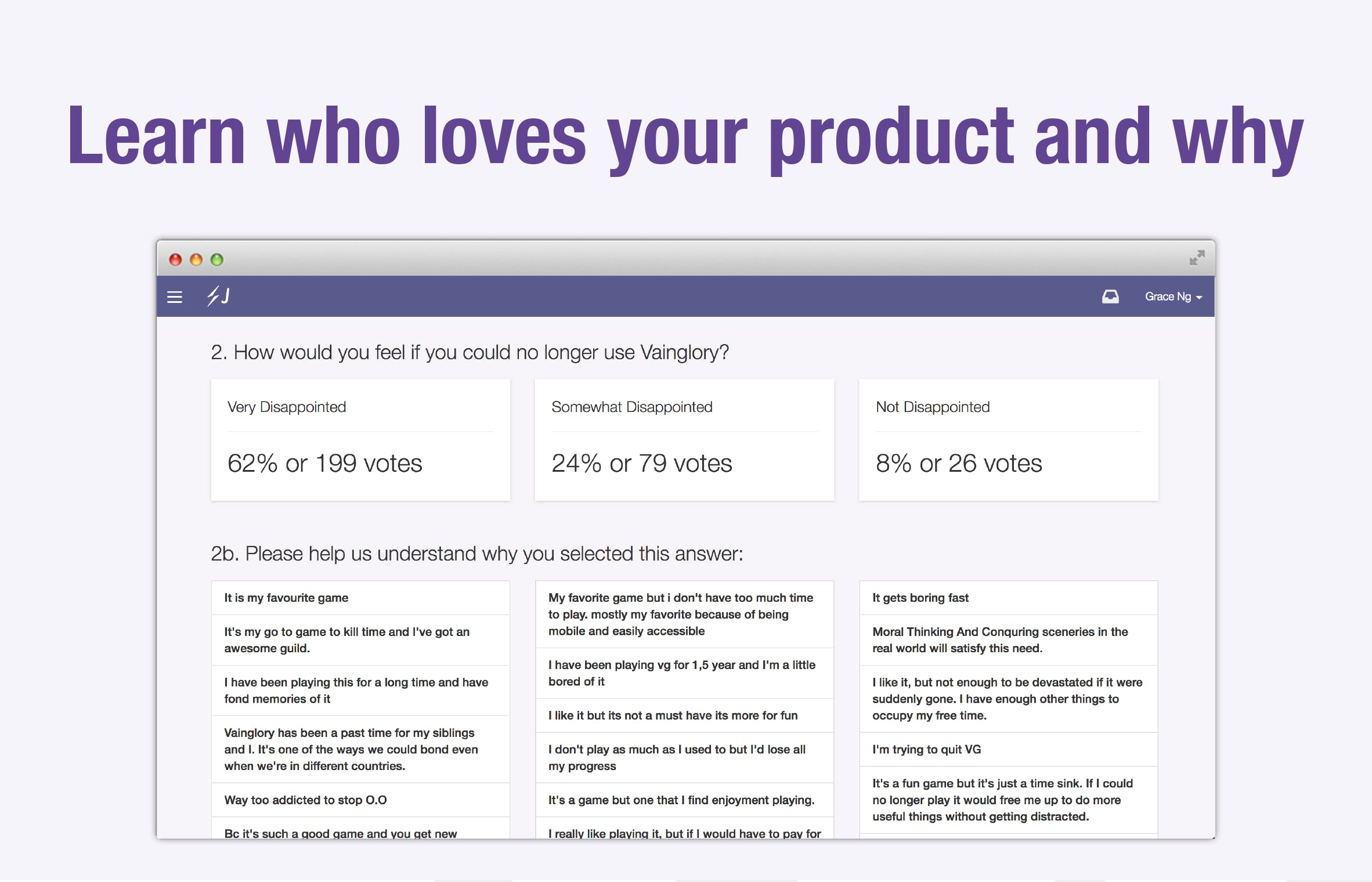Open the inbox tray icon

coord(1110,297)
